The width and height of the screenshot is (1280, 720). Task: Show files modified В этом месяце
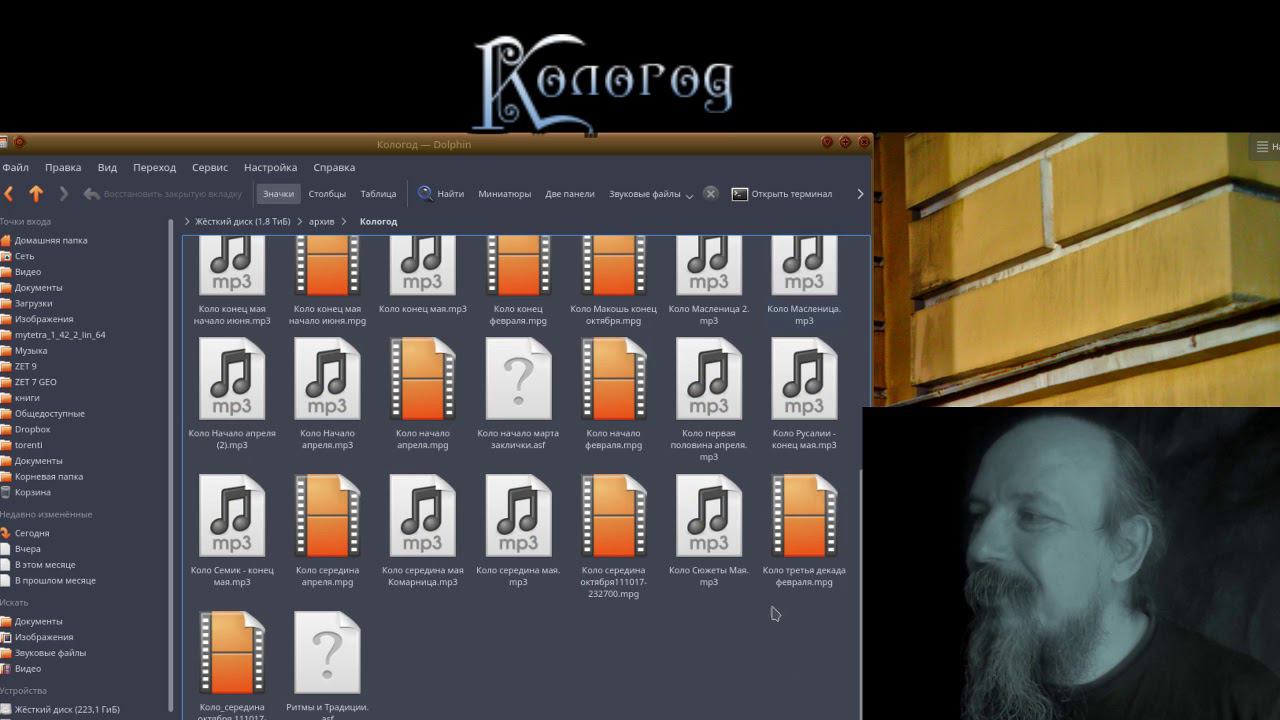(x=44, y=565)
